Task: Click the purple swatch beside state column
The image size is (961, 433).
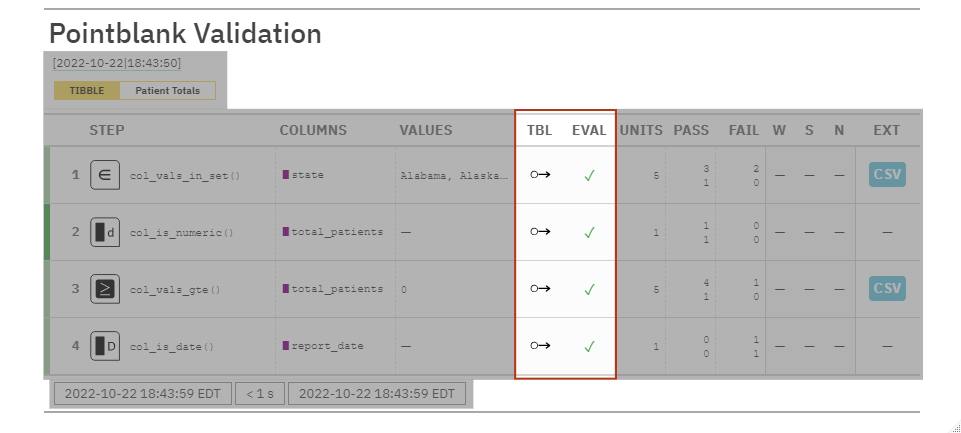Action: point(285,175)
